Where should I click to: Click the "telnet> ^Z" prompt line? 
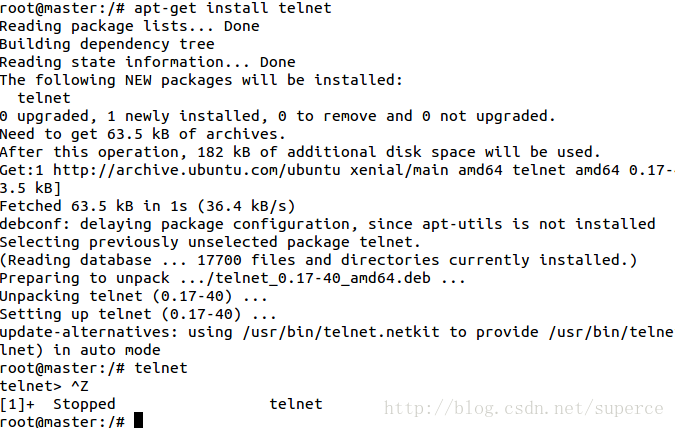click(45, 386)
